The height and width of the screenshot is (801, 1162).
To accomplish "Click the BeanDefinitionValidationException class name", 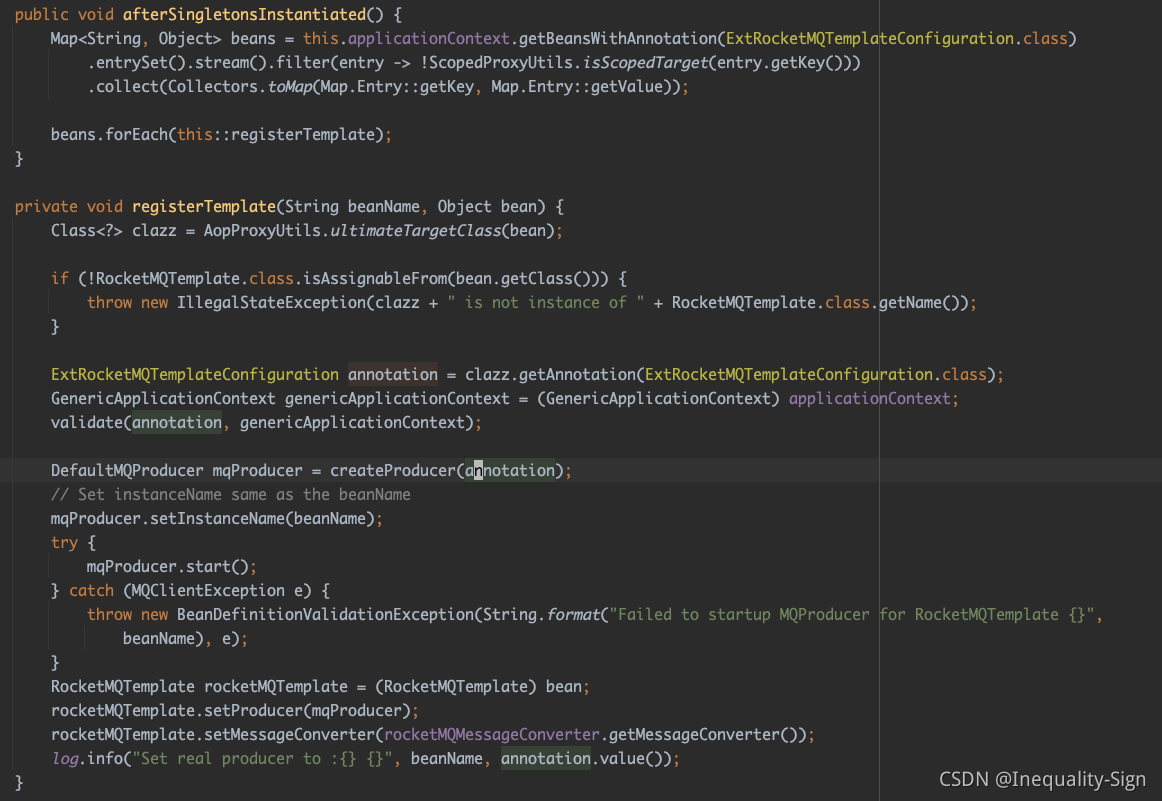I will pos(325,614).
